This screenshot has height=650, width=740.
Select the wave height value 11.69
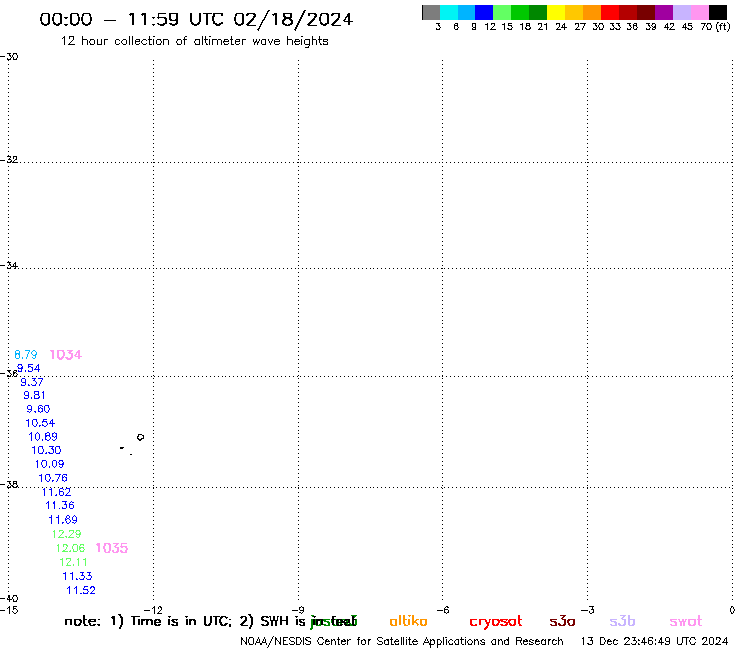click(63, 520)
